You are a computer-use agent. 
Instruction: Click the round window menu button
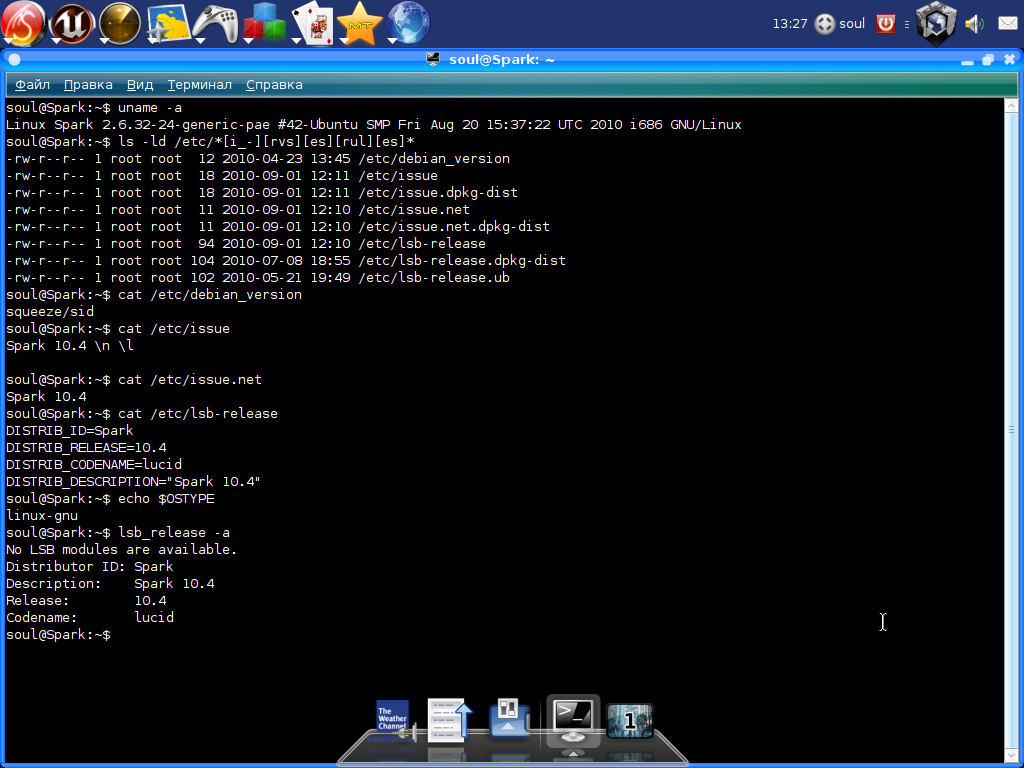click(14, 59)
